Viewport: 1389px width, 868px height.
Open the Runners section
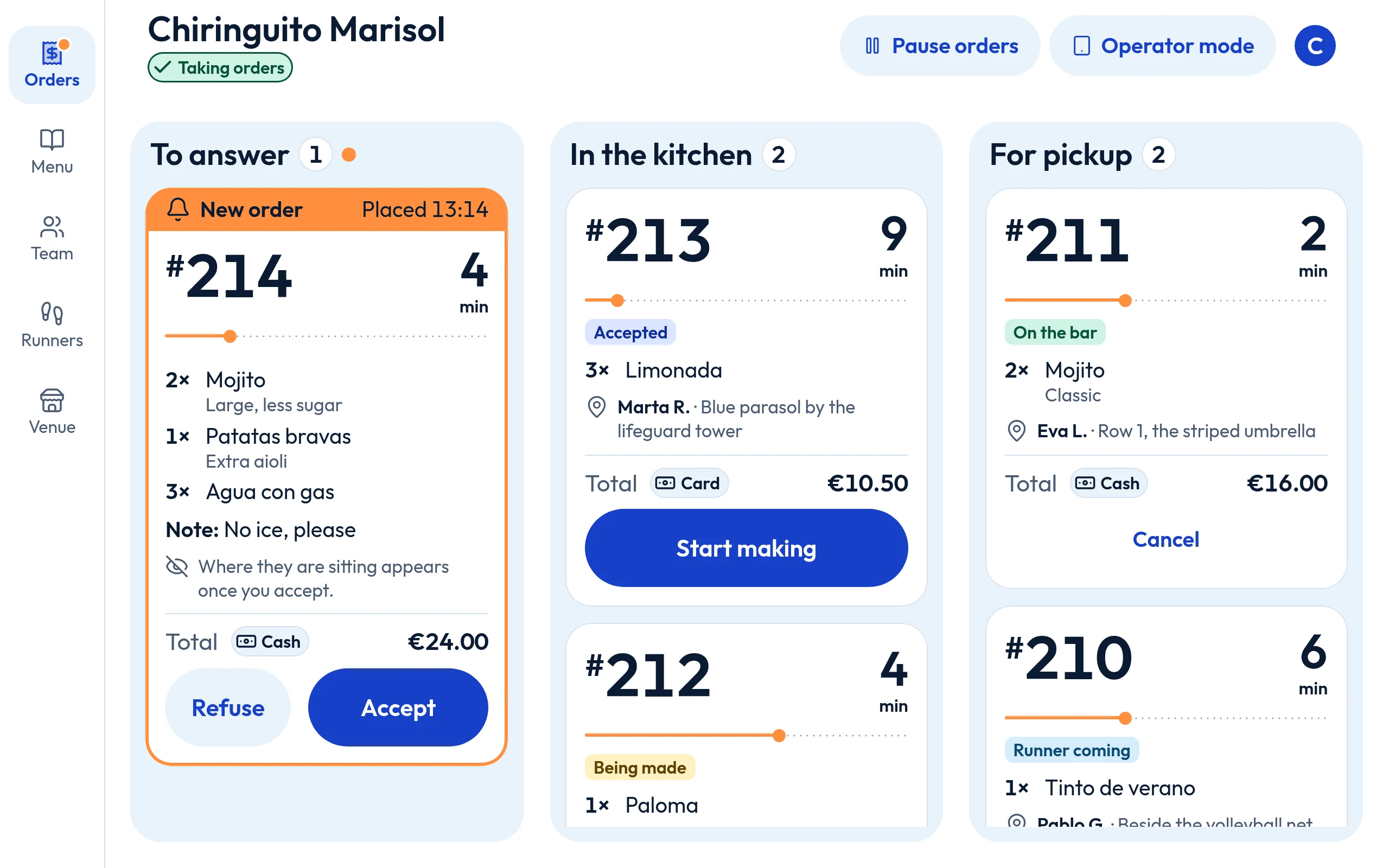[x=52, y=325]
